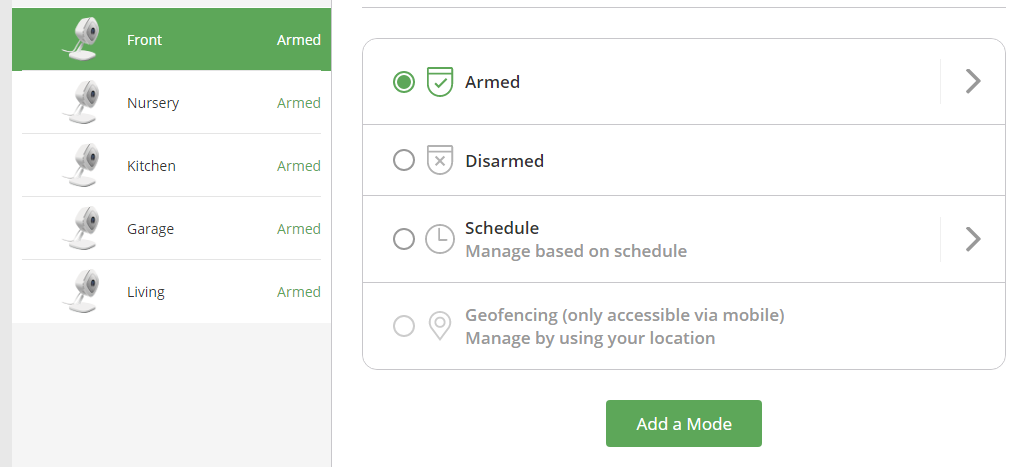1014x467 pixels.
Task: Click the Living camera icon
Action: 83,292
